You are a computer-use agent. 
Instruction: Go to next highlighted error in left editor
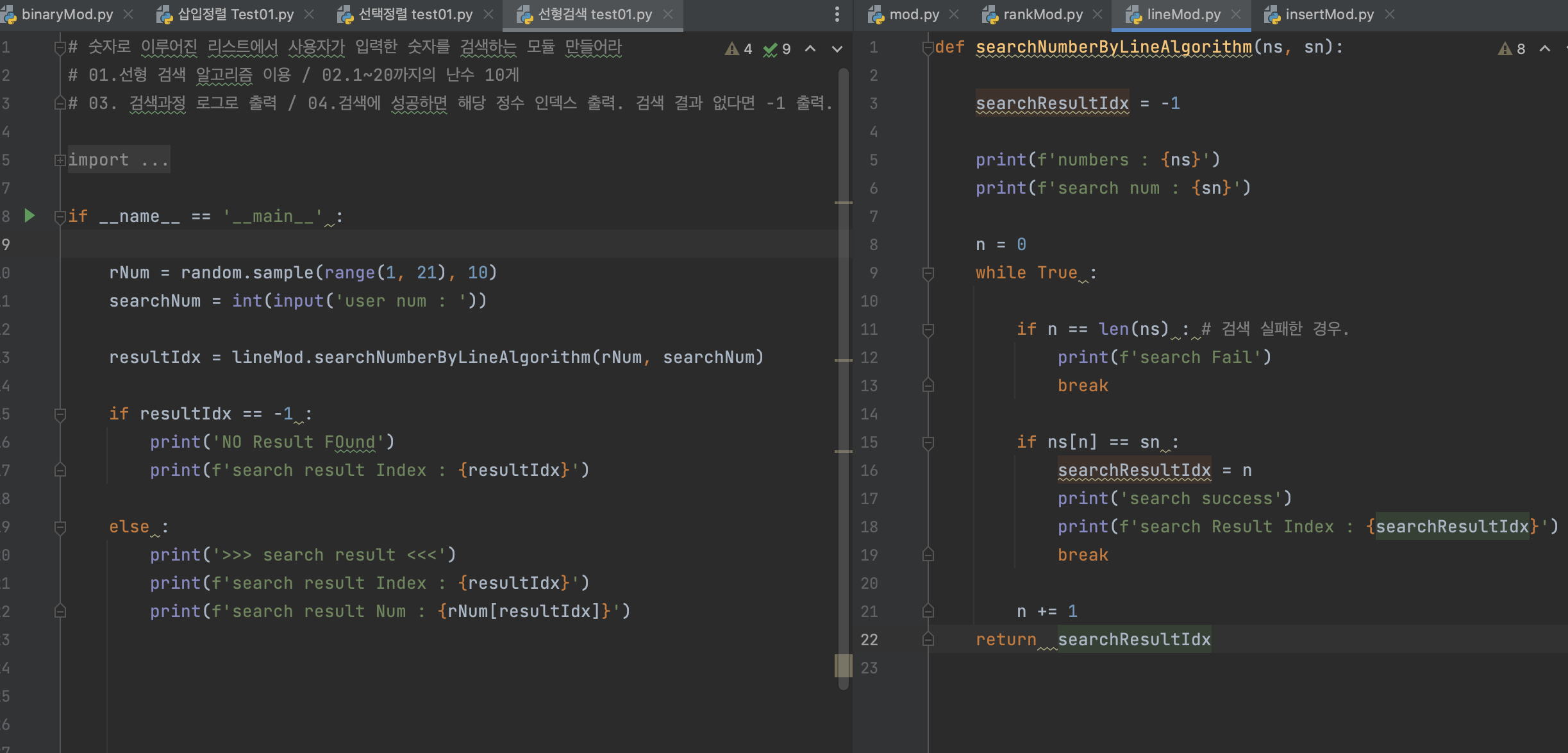click(837, 49)
